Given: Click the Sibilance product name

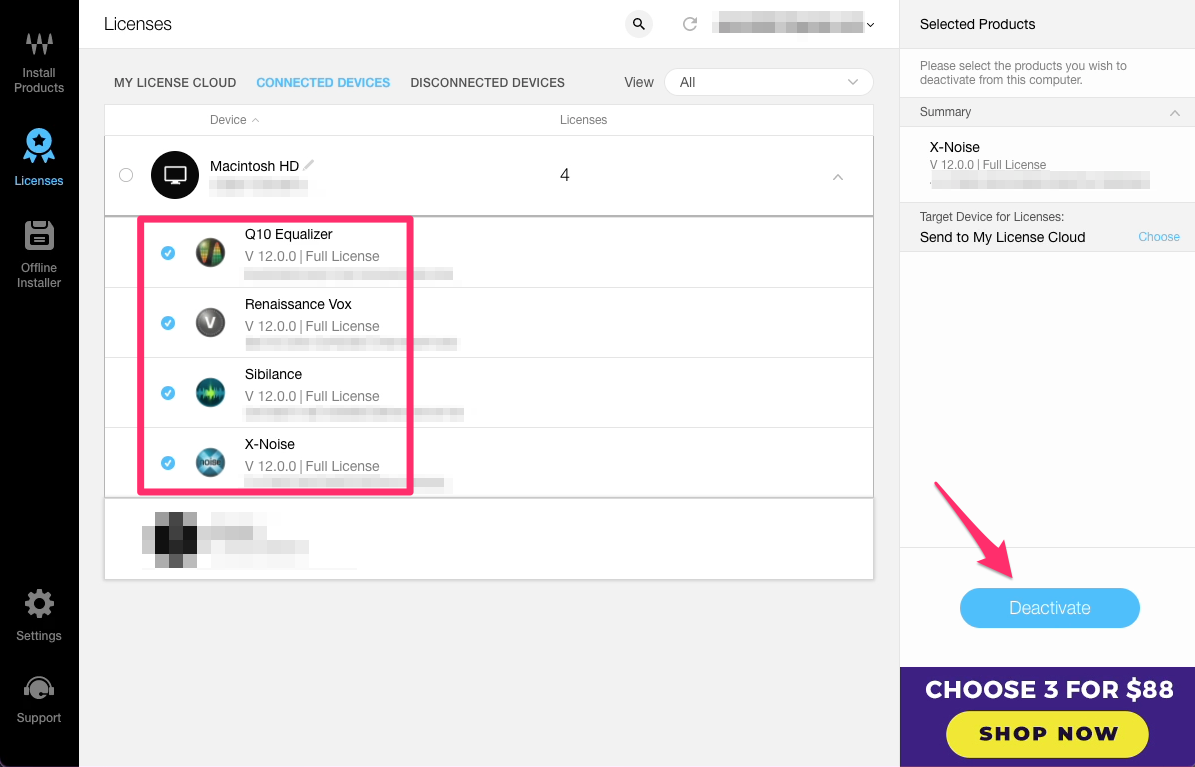Looking at the screenshot, I should [x=273, y=374].
